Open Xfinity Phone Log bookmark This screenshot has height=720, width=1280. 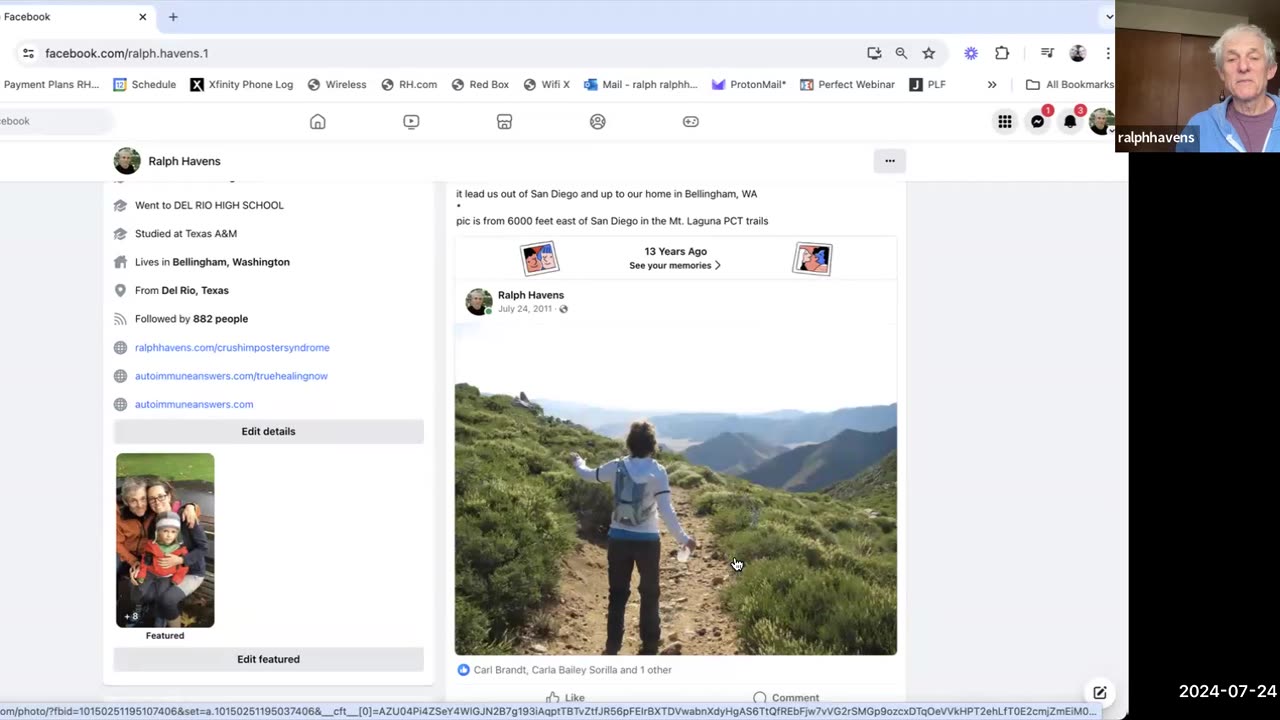(241, 85)
